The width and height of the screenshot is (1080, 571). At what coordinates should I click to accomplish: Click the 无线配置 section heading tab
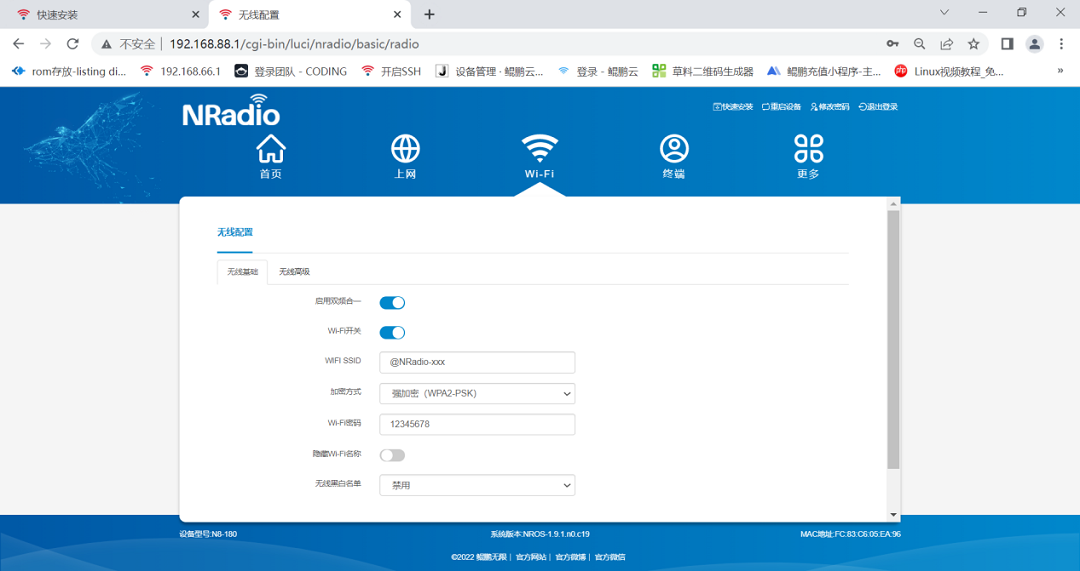[x=235, y=233]
